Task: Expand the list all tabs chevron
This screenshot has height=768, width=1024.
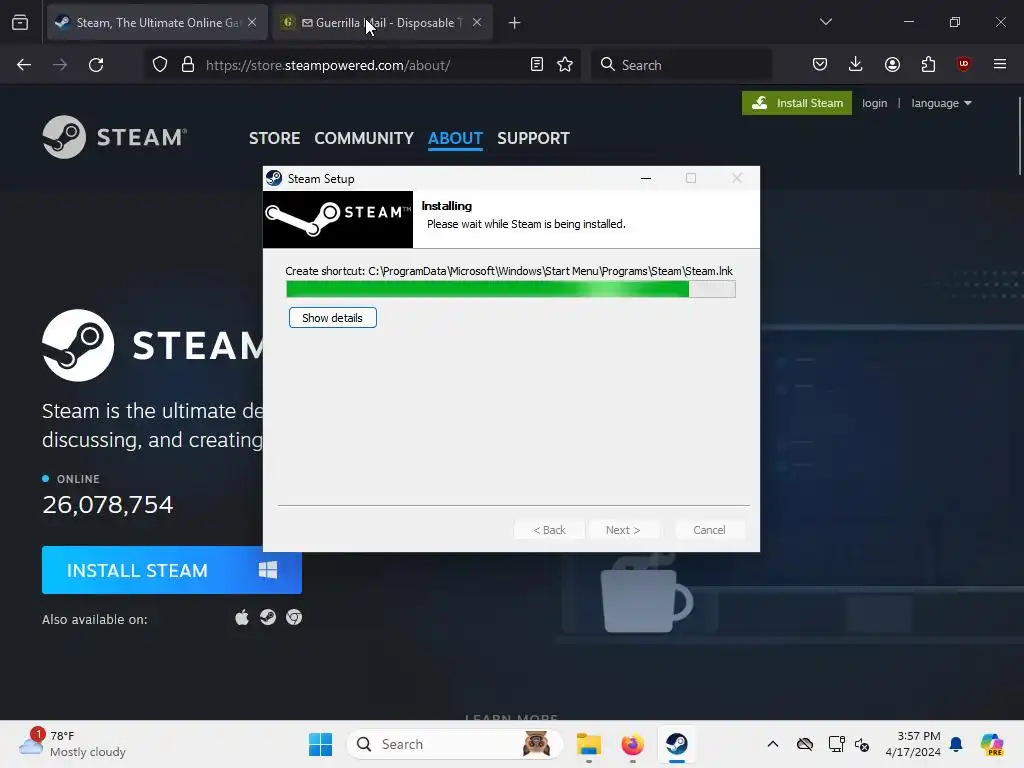Action: 825,22
